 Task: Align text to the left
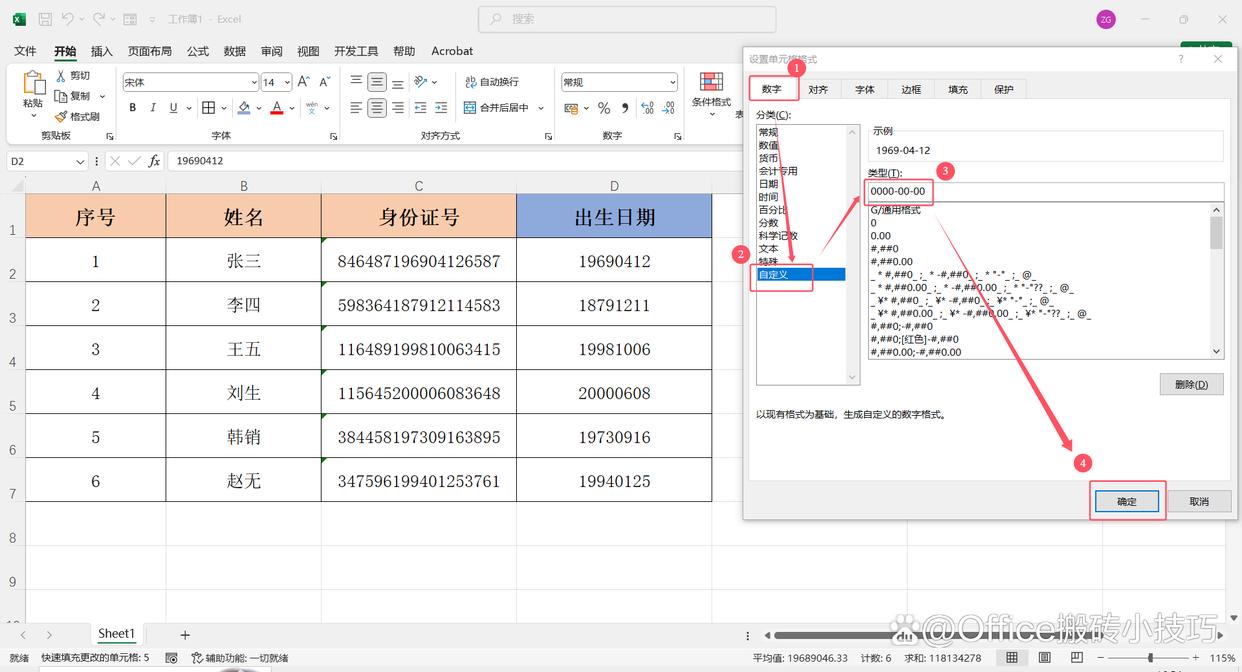click(356, 108)
